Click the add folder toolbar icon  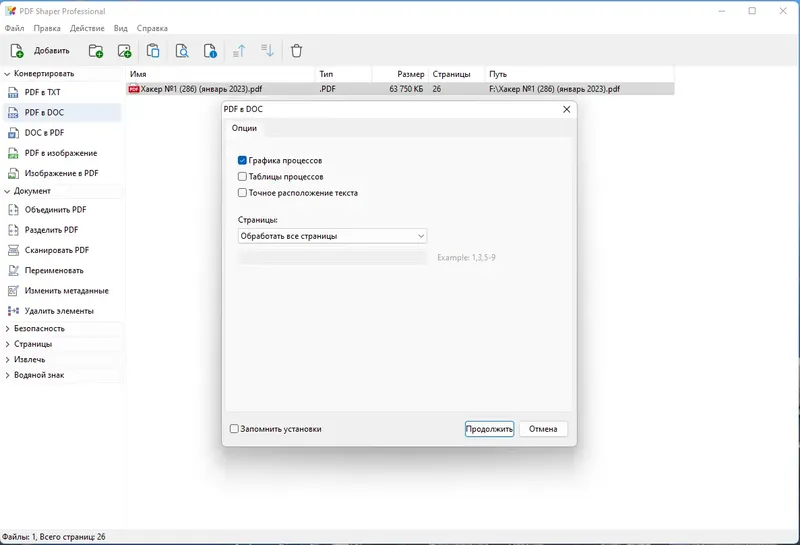[95, 51]
